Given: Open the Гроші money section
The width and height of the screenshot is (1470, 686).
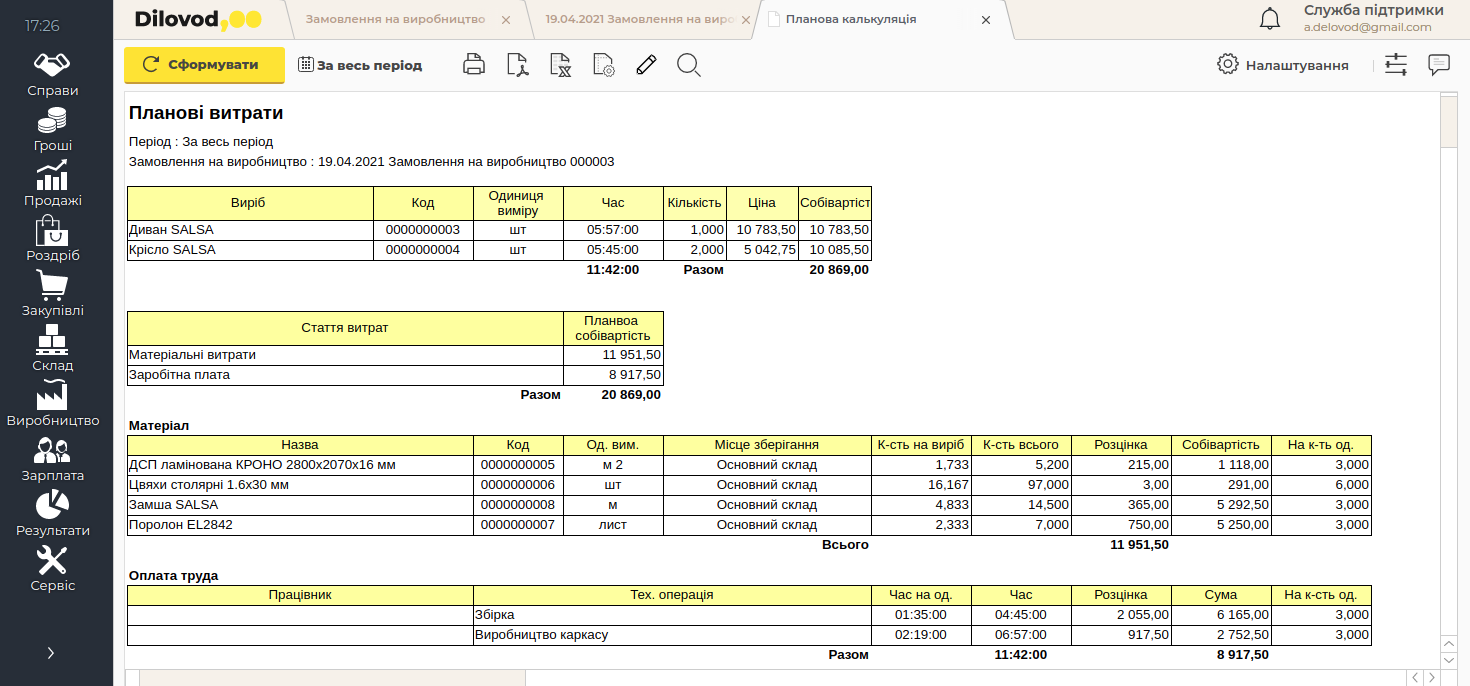Looking at the screenshot, I should pos(52,129).
